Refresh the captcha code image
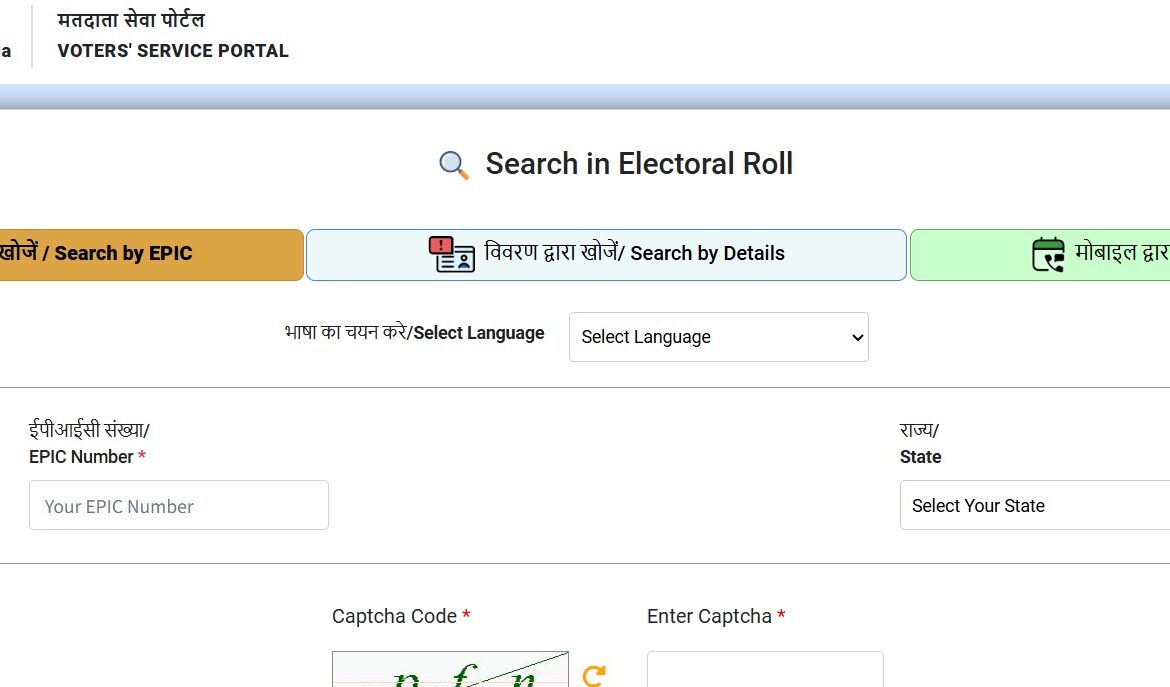 click(x=594, y=676)
